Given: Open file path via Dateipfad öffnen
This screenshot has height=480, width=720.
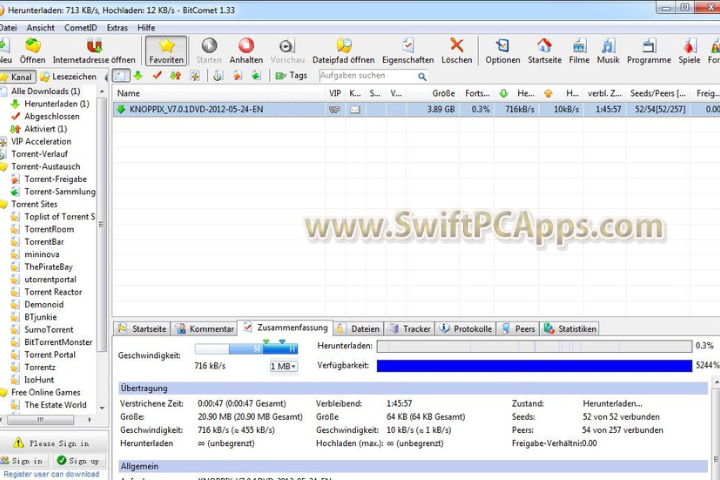Looking at the screenshot, I should (x=343, y=51).
